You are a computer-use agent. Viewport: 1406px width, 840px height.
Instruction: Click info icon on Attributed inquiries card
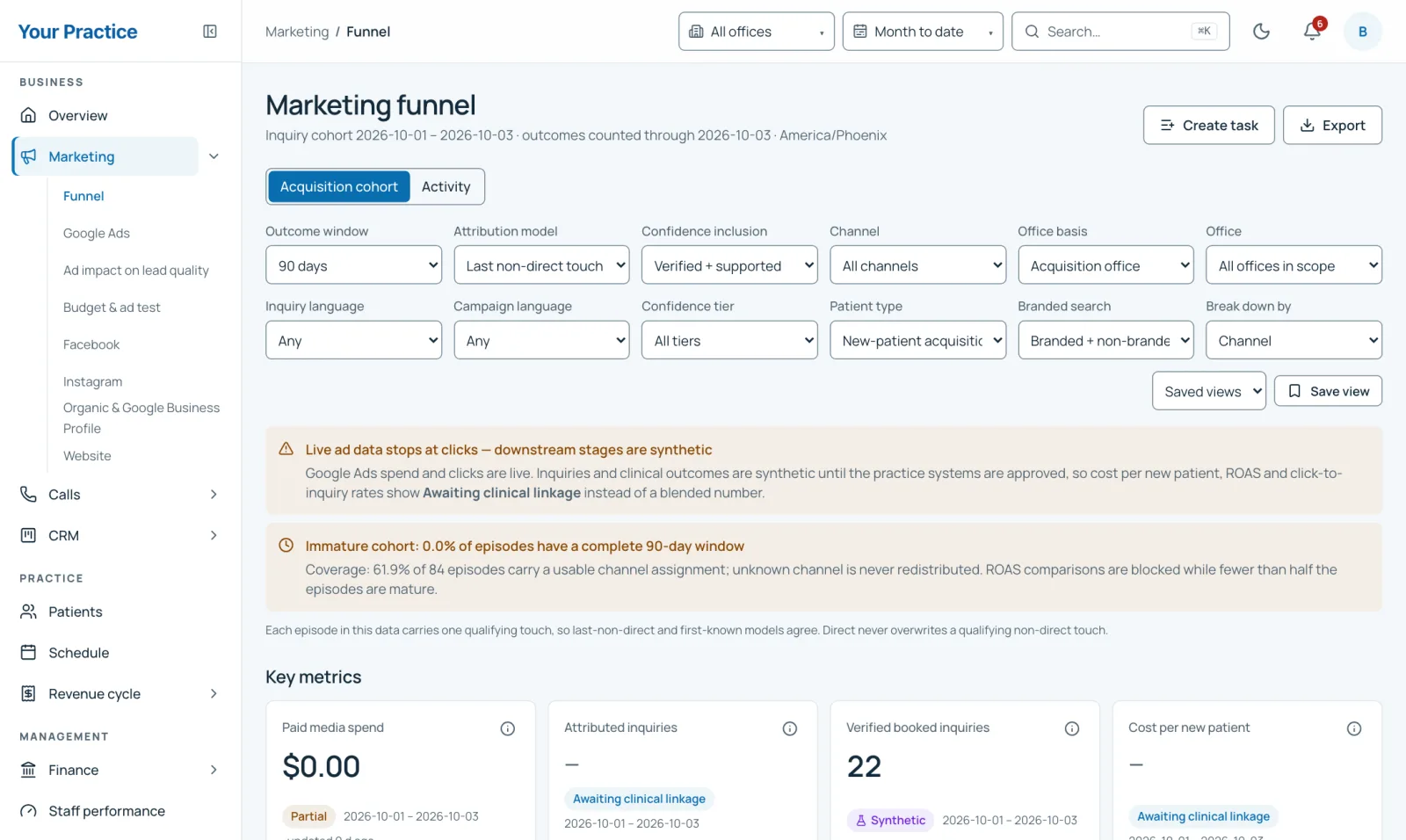pos(790,728)
